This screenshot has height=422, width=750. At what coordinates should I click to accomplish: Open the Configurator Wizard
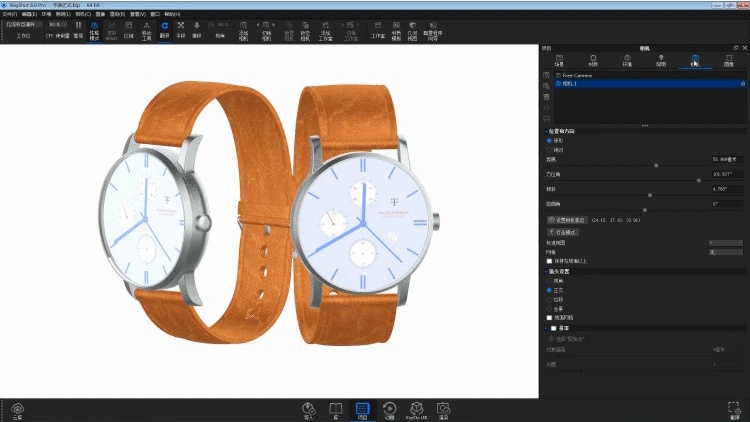433,30
